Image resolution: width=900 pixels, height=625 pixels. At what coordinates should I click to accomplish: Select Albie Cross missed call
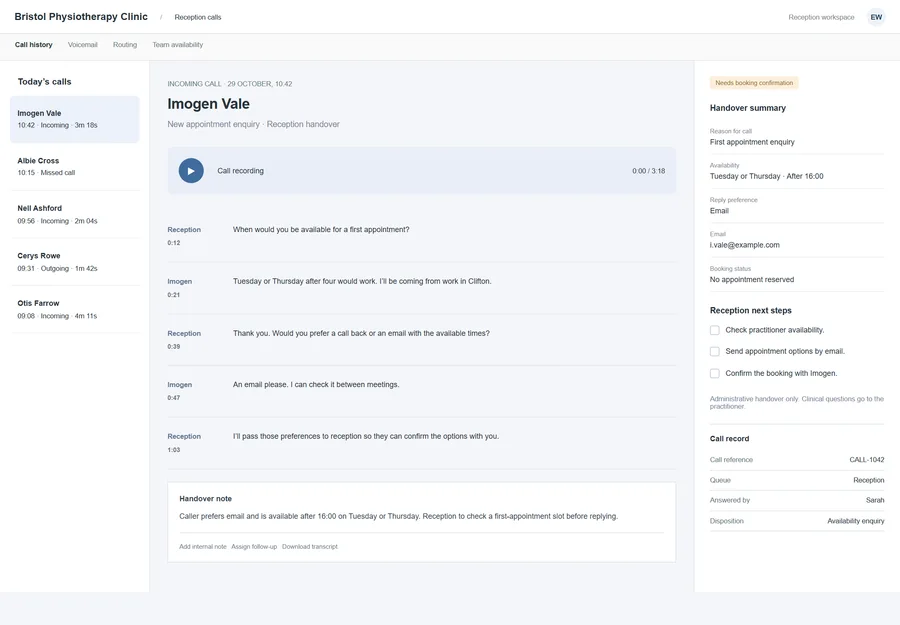[x=75, y=166]
